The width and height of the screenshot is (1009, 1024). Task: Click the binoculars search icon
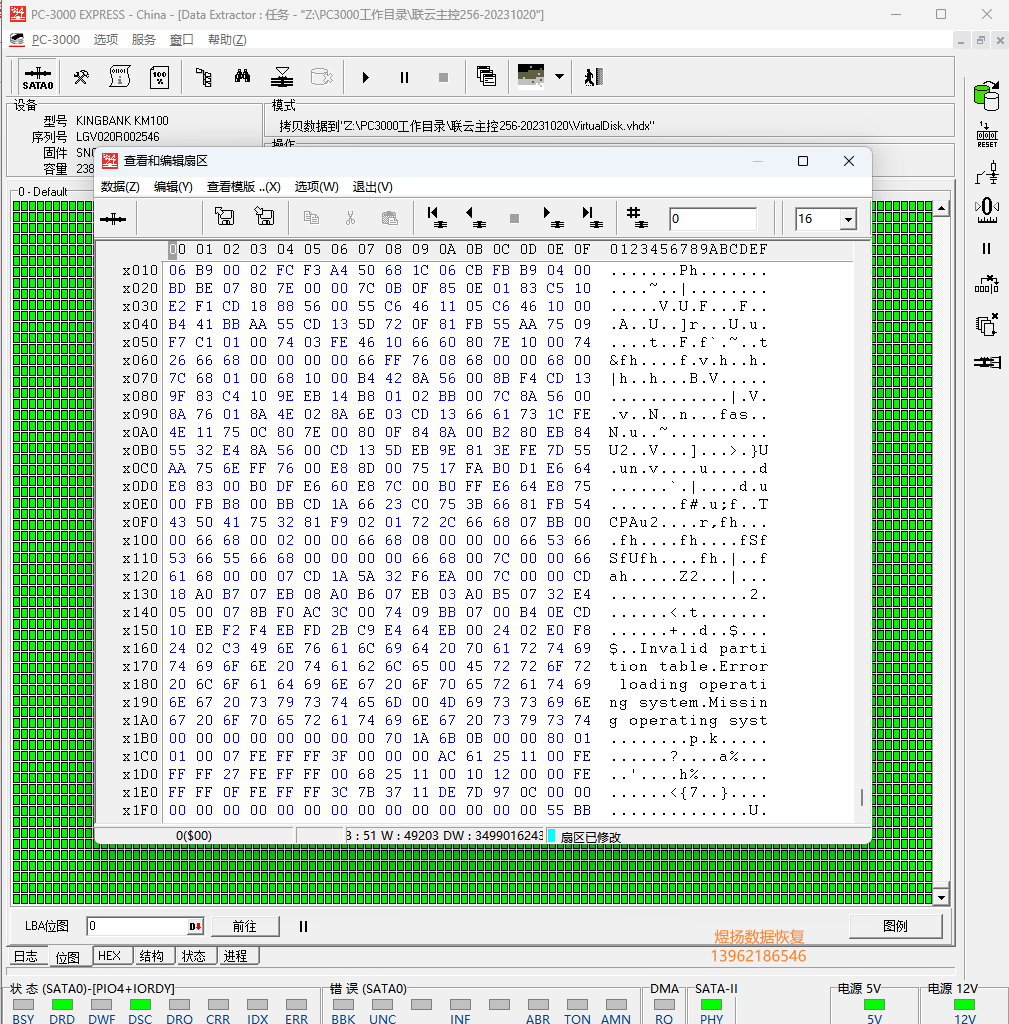242,76
